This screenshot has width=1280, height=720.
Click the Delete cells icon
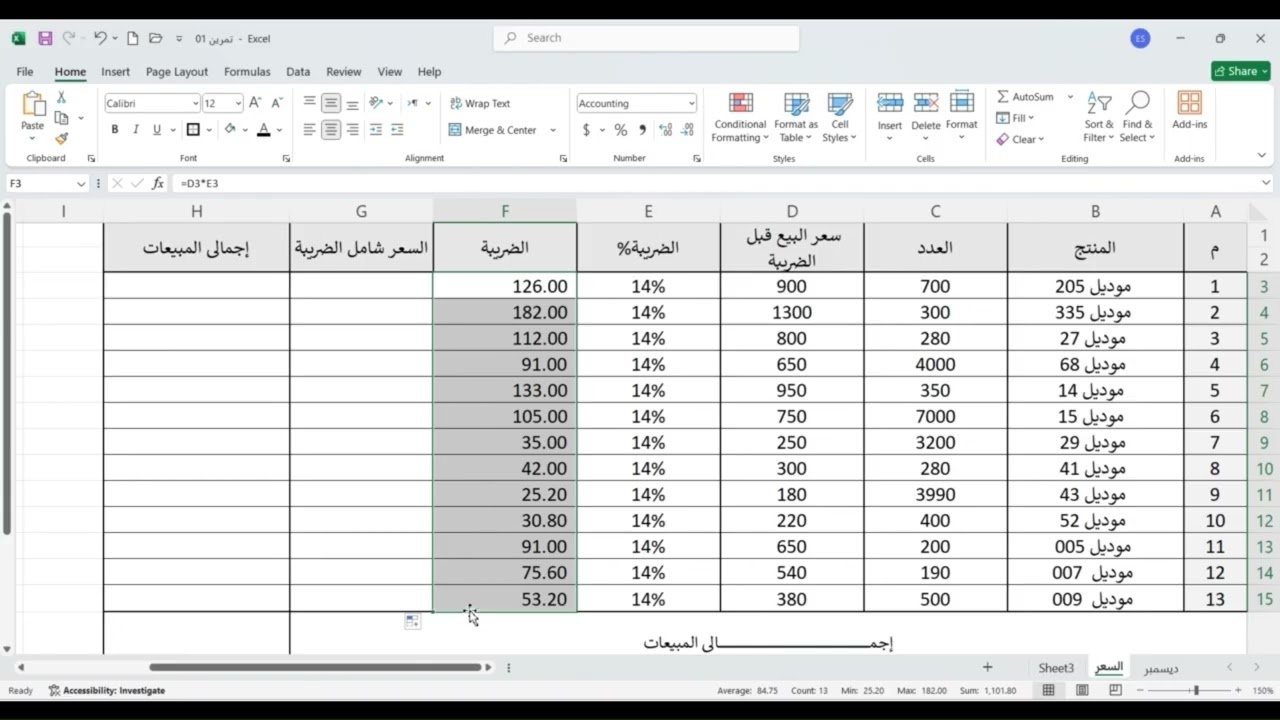pos(926,103)
